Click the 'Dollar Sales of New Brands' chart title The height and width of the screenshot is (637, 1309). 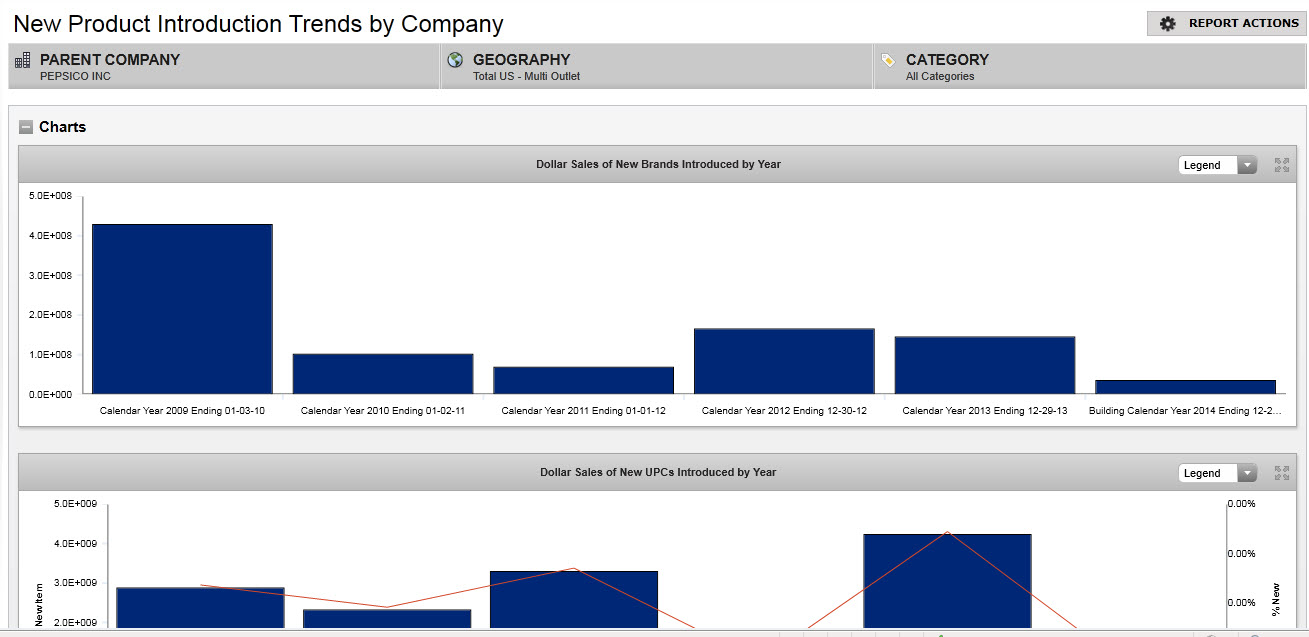(658, 164)
